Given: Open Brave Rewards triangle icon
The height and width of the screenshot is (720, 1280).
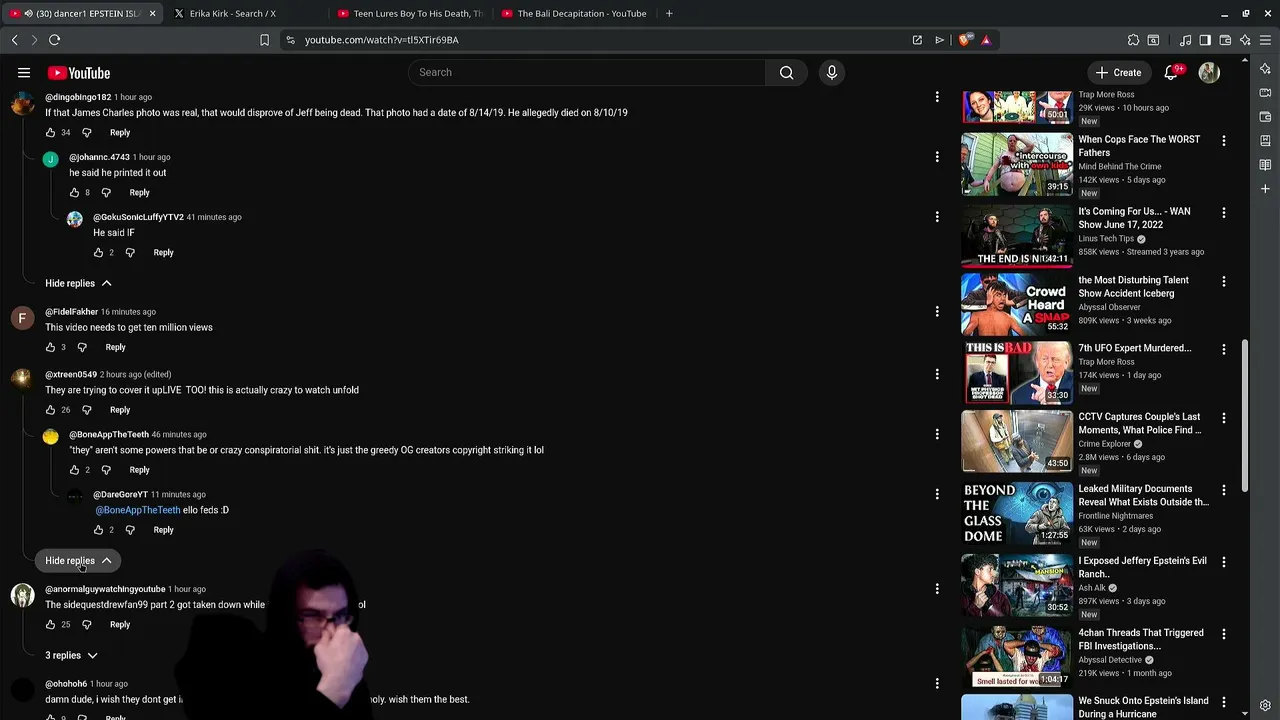Looking at the screenshot, I should click(x=986, y=40).
